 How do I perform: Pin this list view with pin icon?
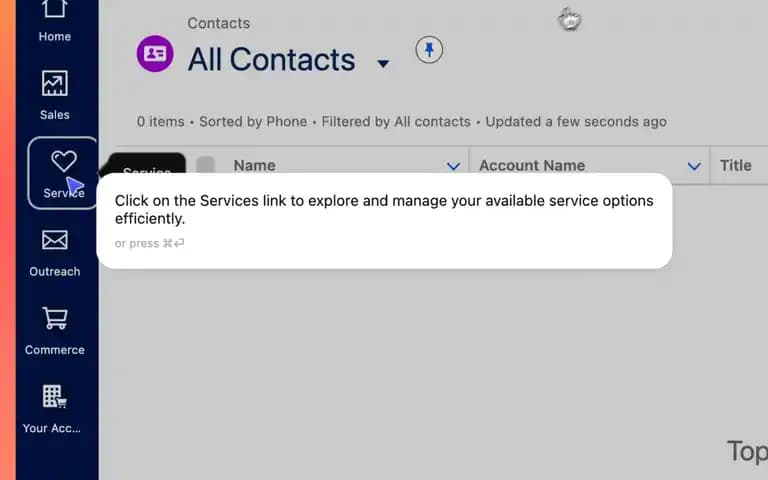[429, 49]
